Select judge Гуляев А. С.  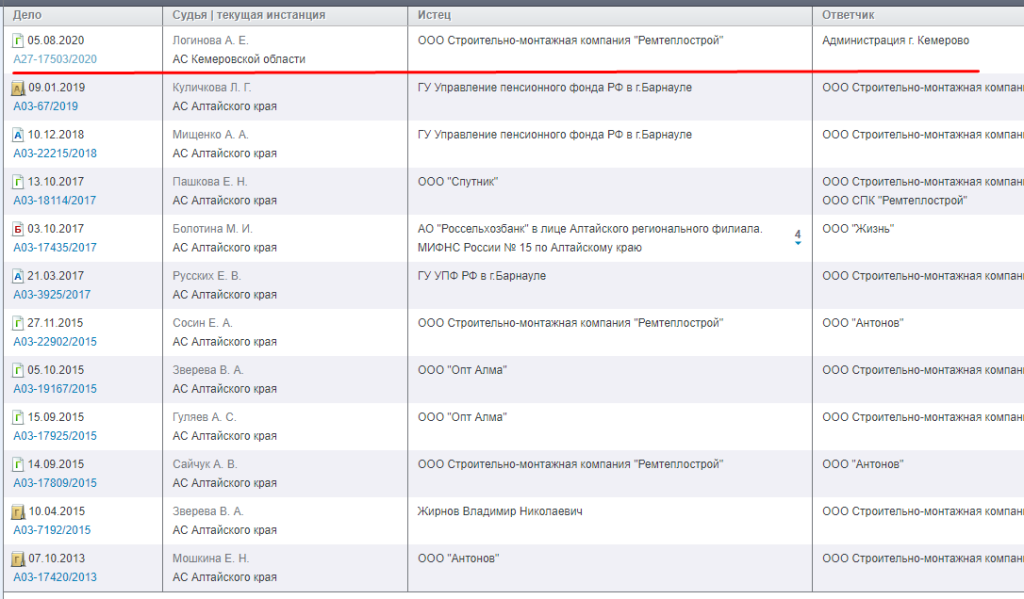click(x=204, y=417)
